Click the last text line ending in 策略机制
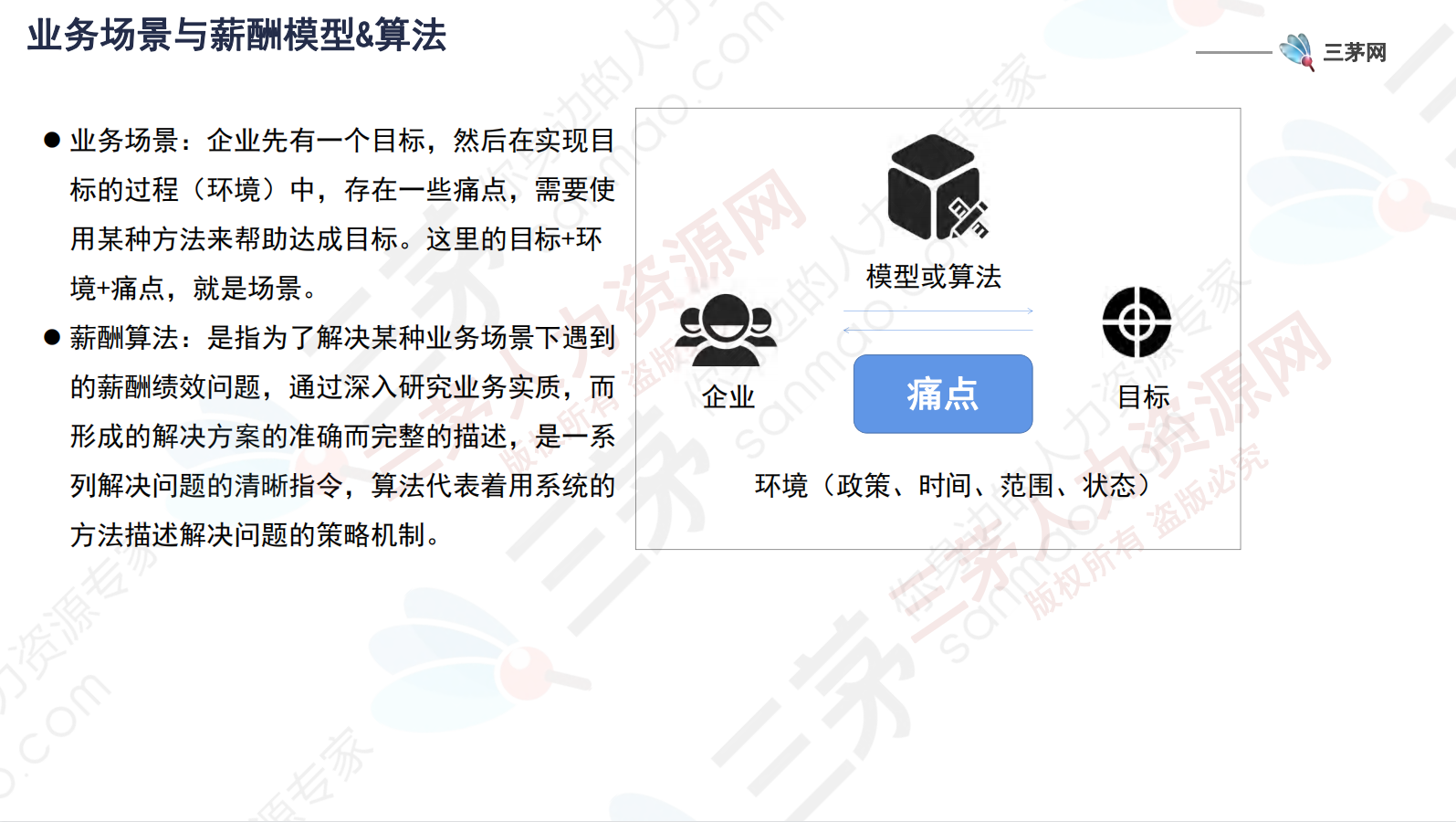 point(256,535)
